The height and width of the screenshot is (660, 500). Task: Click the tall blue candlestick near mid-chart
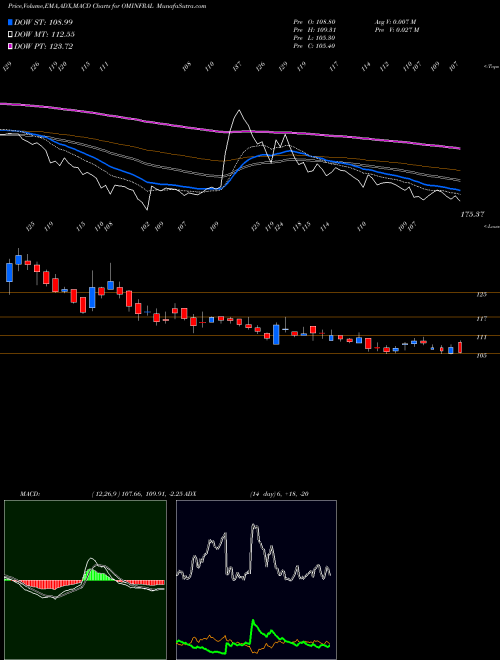tap(276, 335)
